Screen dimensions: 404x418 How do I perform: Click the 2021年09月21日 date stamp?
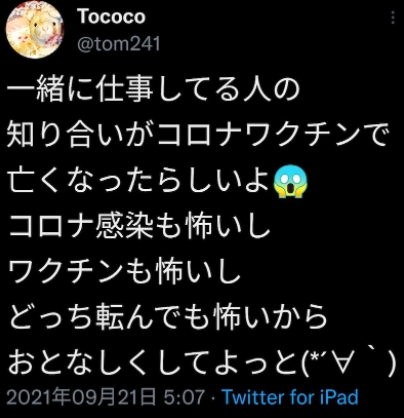pos(81,397)
